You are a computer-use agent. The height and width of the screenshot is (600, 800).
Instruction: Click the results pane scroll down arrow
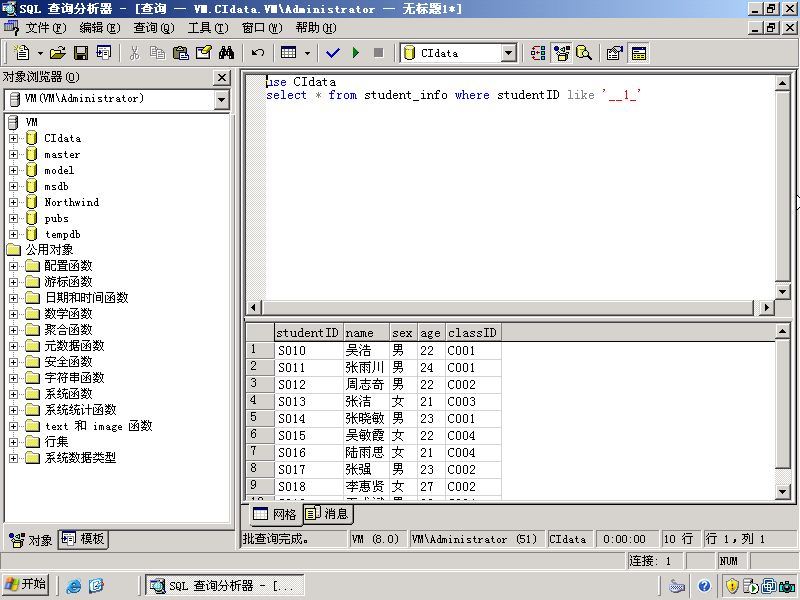click(782, 491)
